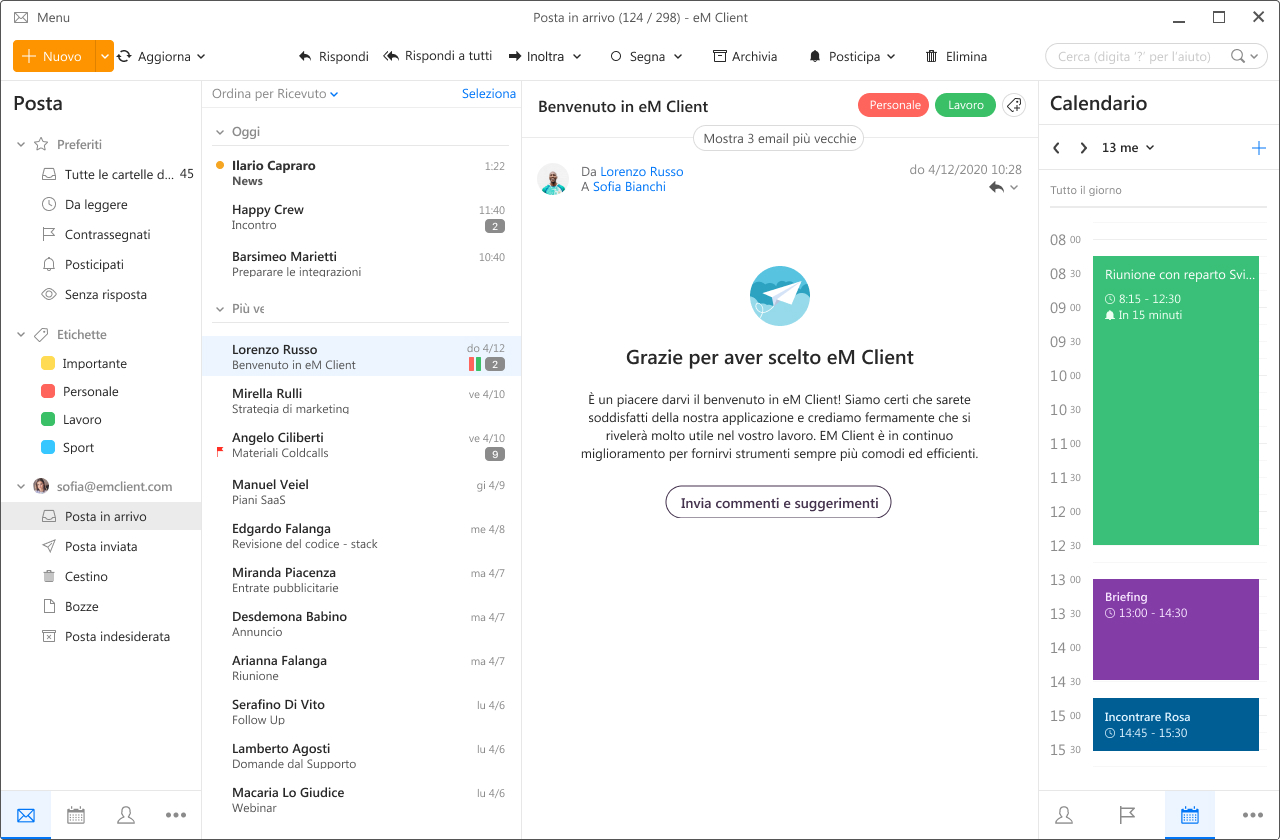Screen dimensions: 1280x840
Task: Collapse the Oggi message group
Action: click(220, 132)
